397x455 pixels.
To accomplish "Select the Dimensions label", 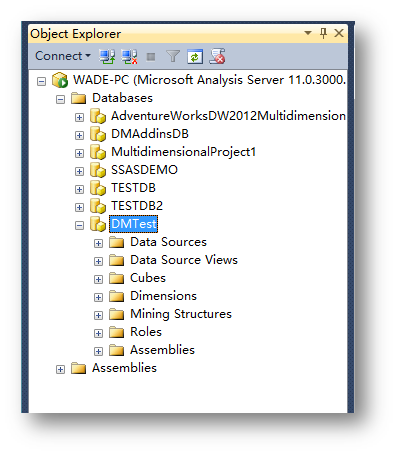I will (164, 296).
